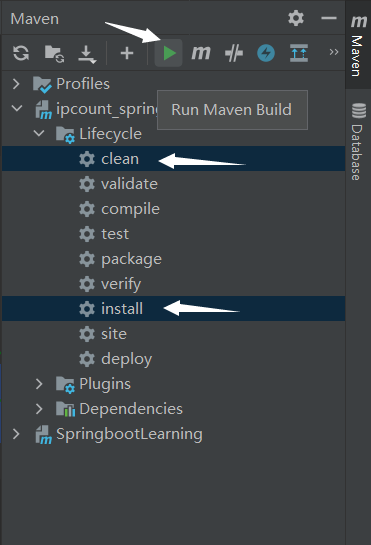Click gear icon beside compile goal
Screen dimensions: 371x545
[87, 209]
